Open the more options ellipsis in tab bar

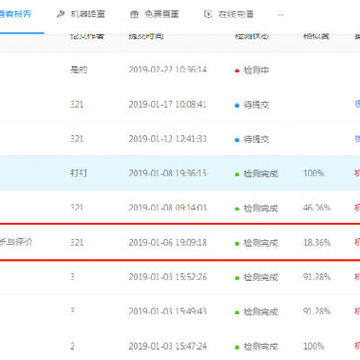pyautogui.click(x=281, y=15)
